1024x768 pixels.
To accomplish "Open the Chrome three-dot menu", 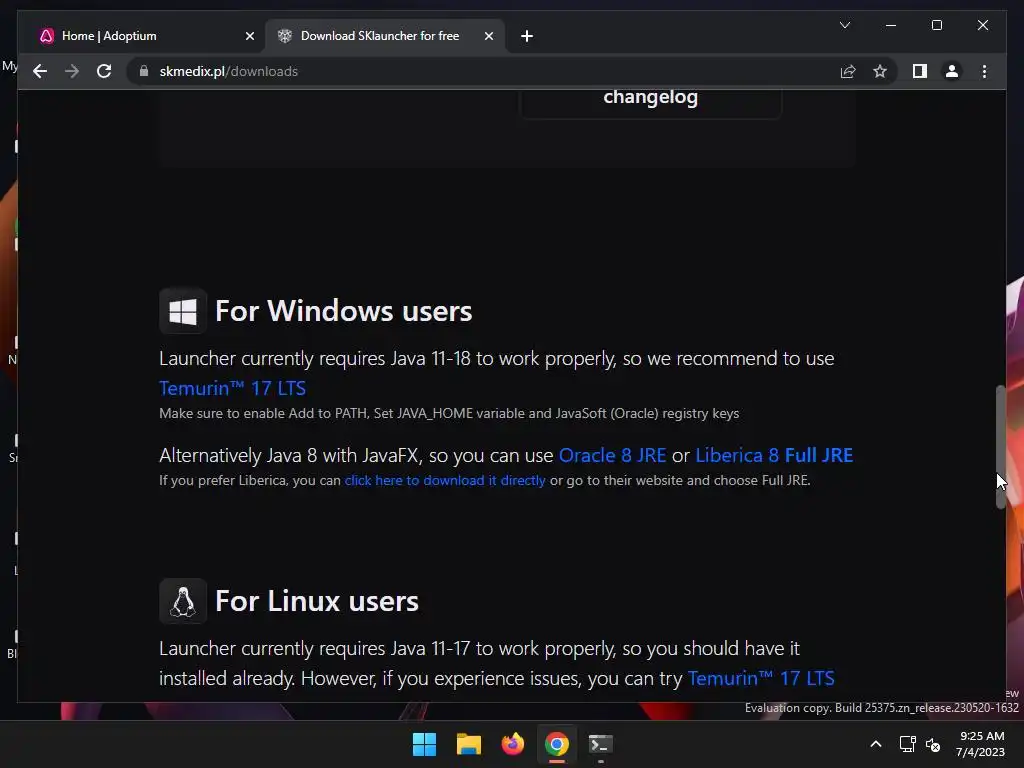I will [x=984, y=71].
